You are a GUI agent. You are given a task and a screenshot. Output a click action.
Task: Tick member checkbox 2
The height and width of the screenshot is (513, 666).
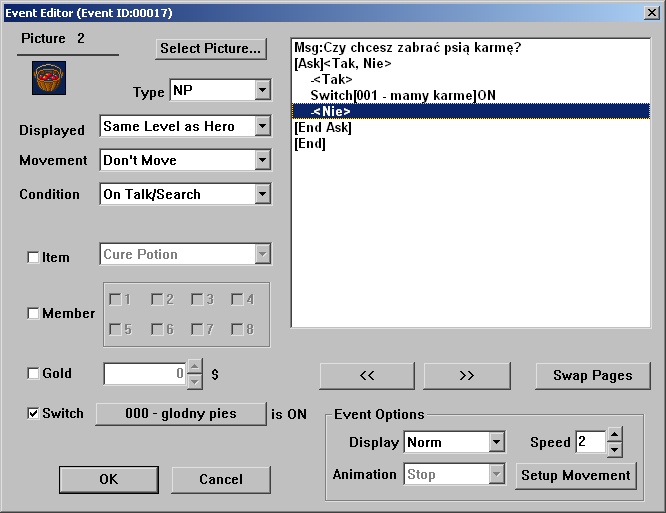tap(157, 299)
